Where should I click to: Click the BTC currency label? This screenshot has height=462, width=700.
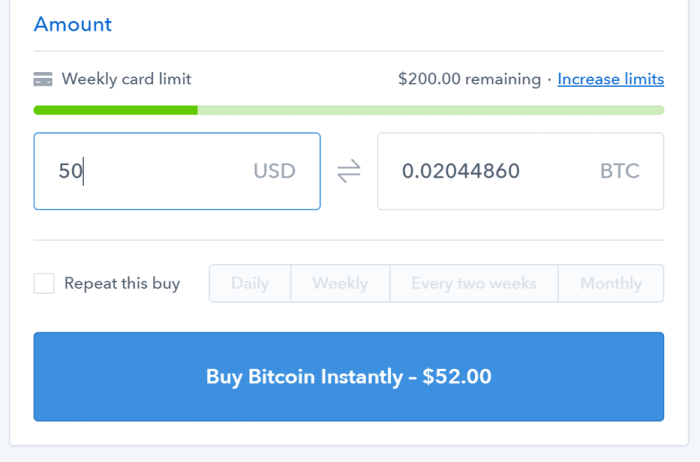620,171
